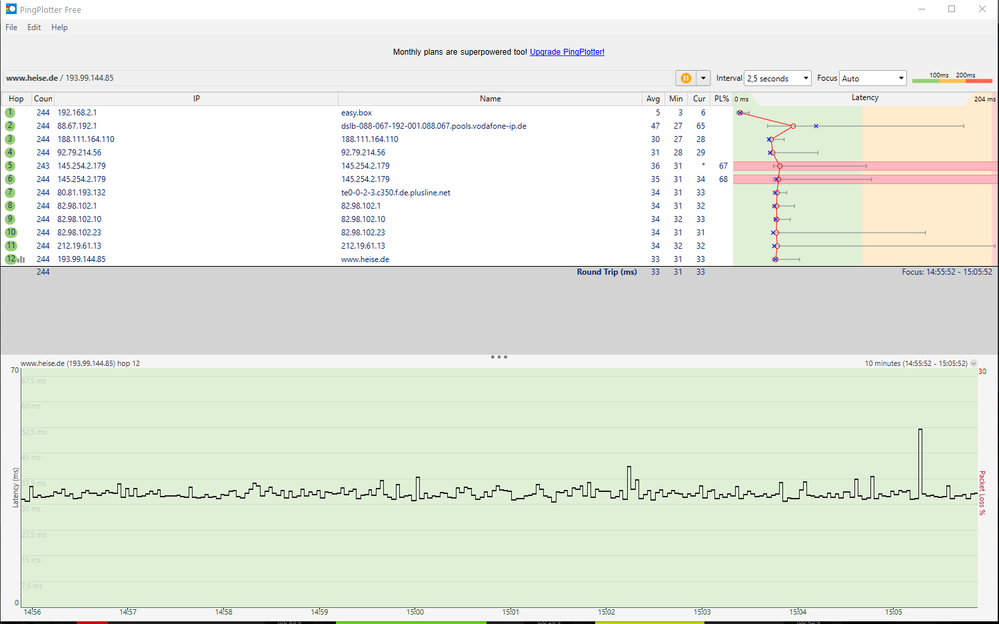Click packet loss value 68 on hop 6
The width and height of the screenshot is (999, 624).
click(x=723, y=180)
